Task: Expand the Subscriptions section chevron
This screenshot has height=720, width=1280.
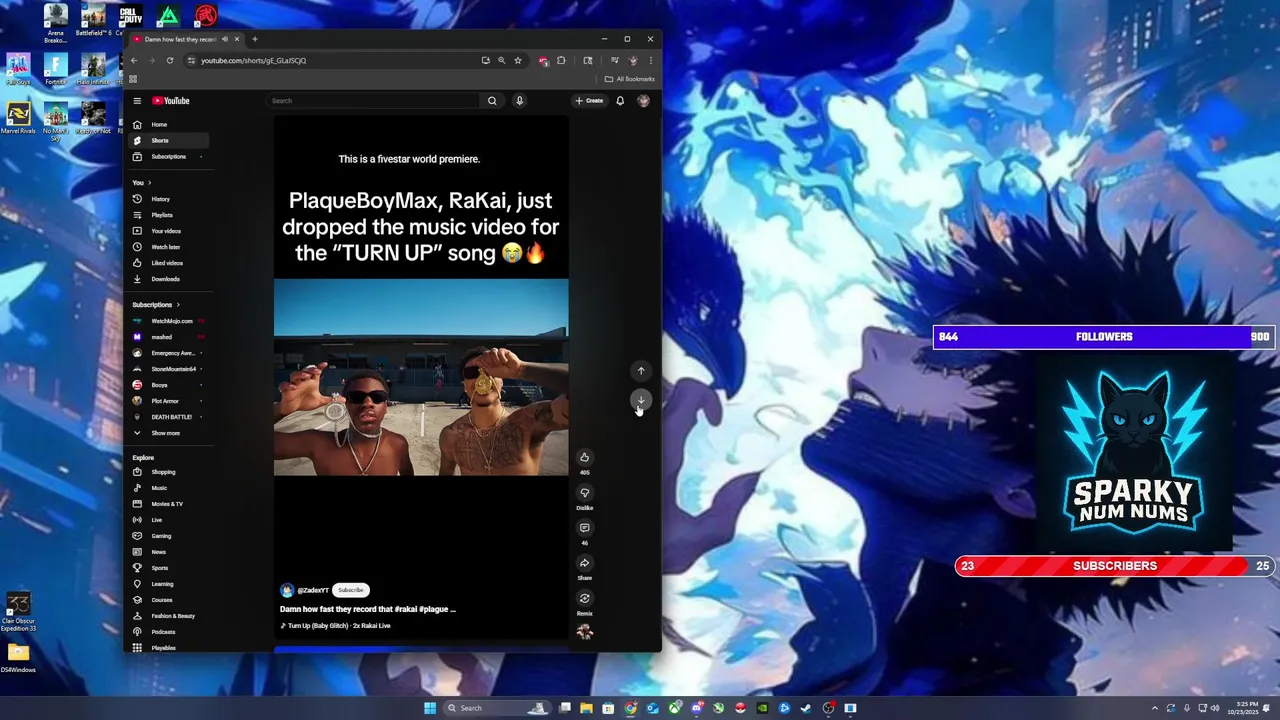Action: tap(178, 305)
